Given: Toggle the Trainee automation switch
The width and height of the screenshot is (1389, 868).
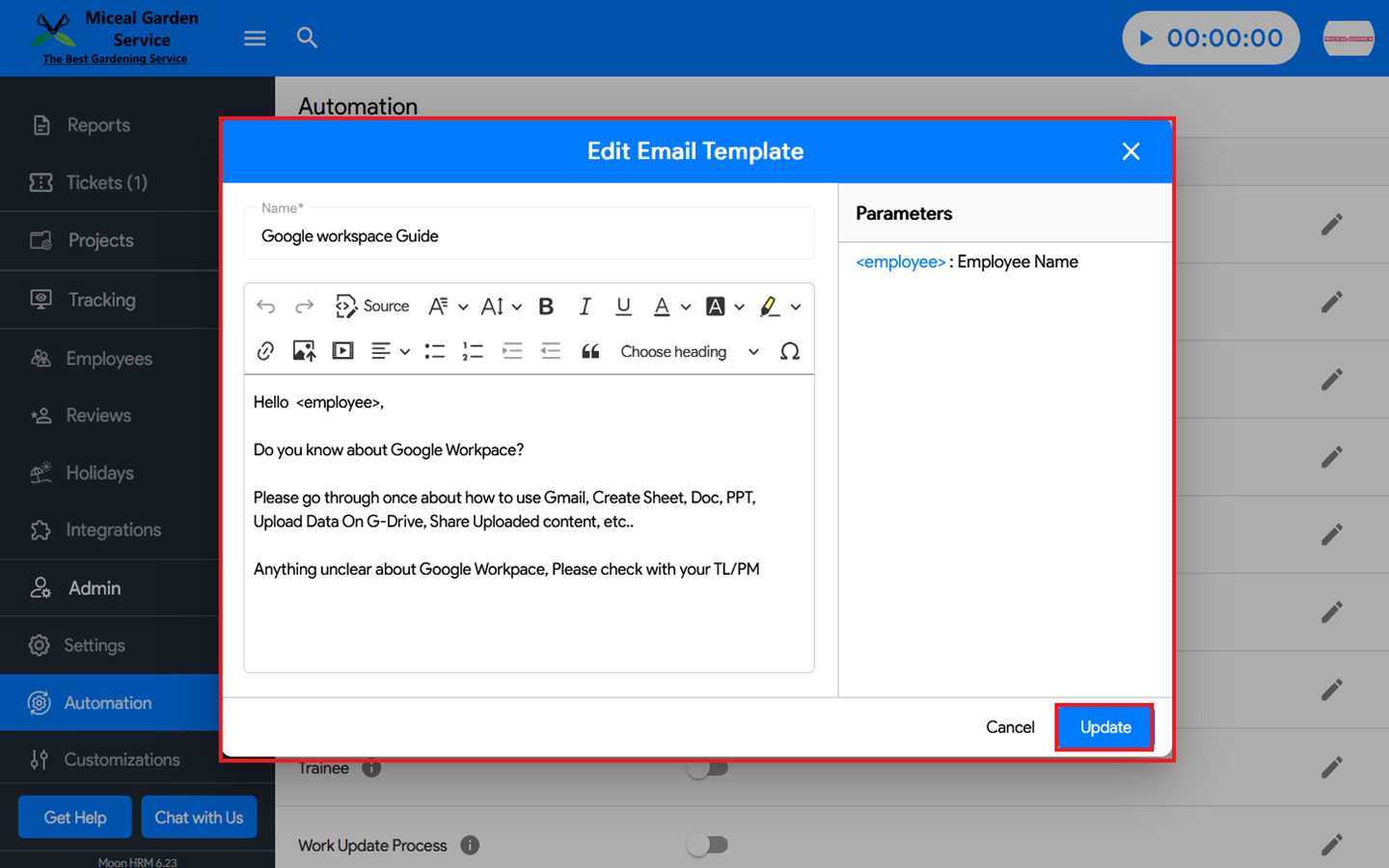Looking at the screenshot, I should pyautogui.click(x=707, y=769).
